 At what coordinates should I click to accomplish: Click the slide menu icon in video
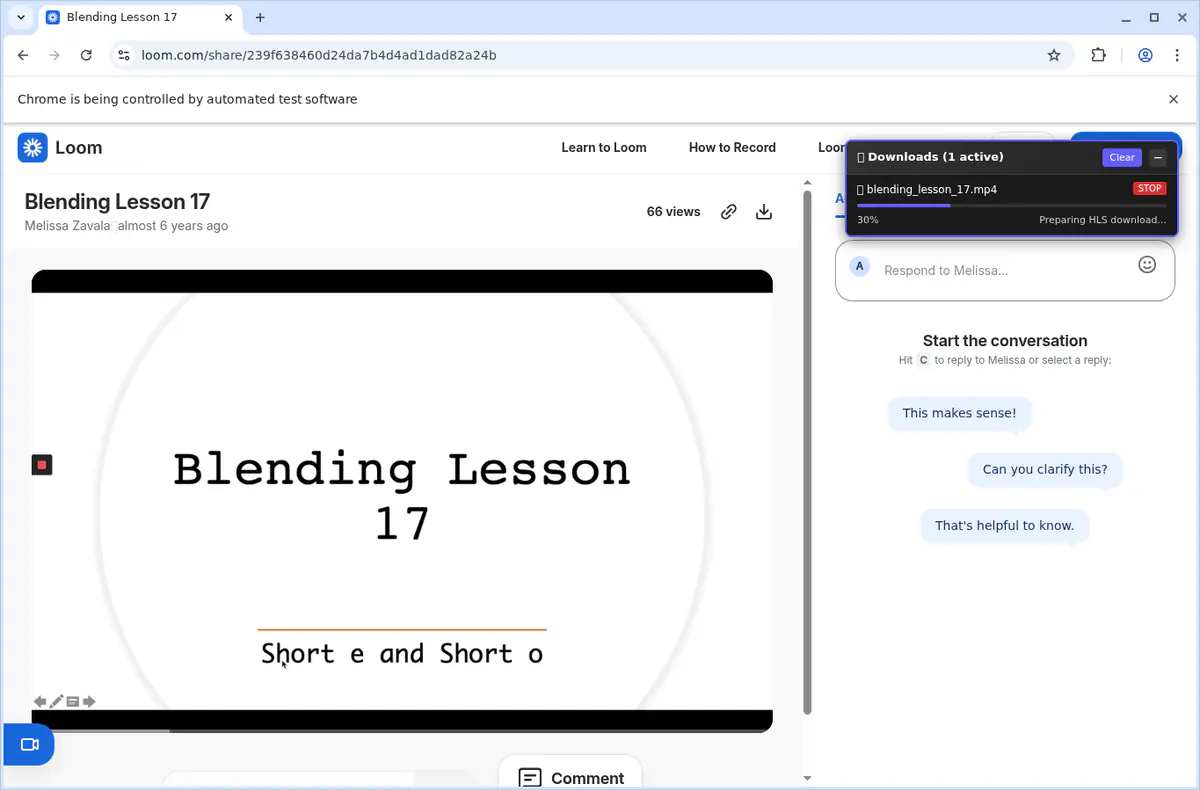coord(73,701)
